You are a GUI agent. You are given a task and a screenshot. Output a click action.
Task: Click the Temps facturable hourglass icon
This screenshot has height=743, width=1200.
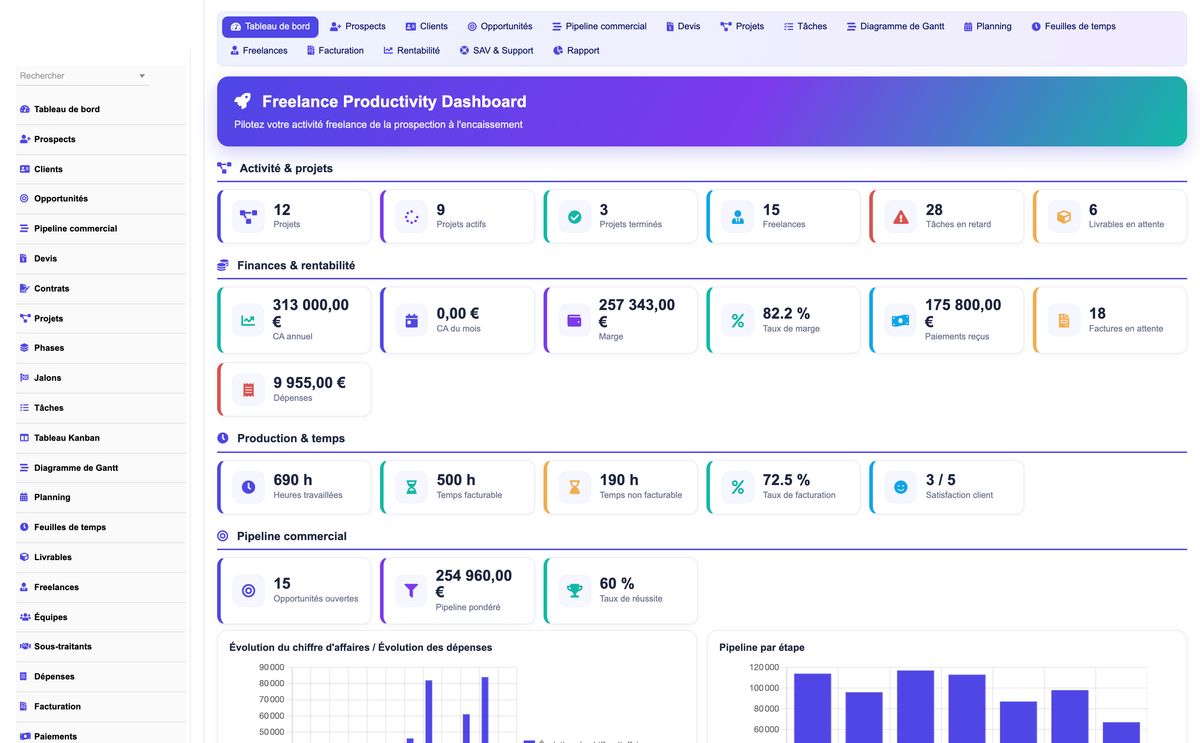click(411, 487)
